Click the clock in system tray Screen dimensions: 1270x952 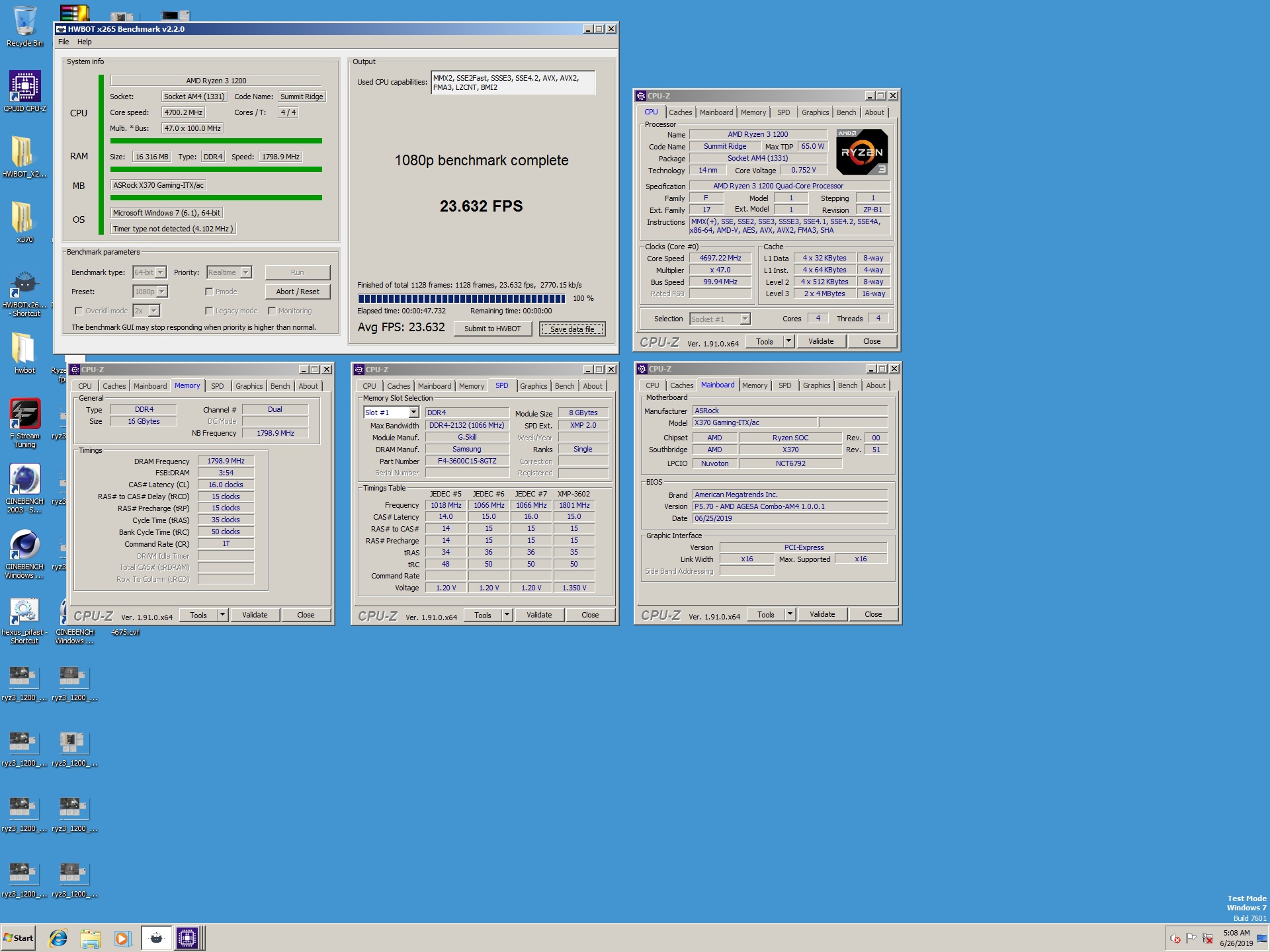coord(1236,938)
